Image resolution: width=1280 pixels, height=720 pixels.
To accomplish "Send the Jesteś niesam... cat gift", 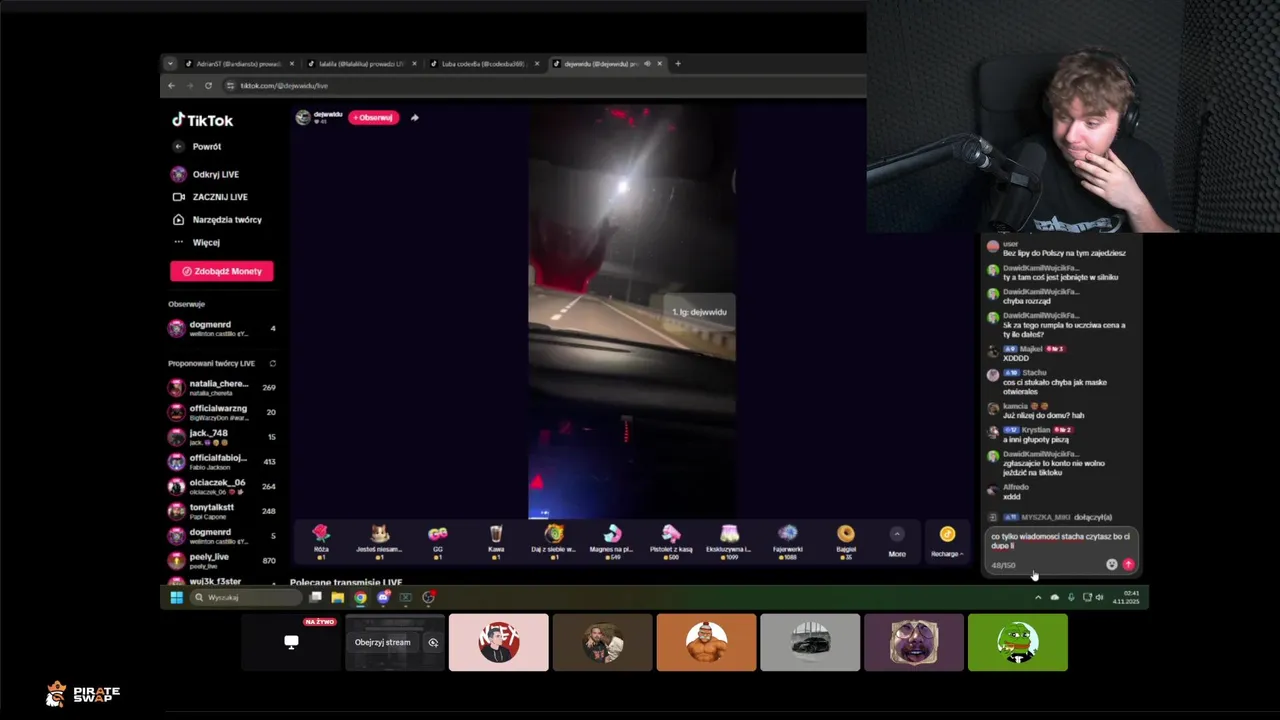I will pyautogui.click(x=379, y=540).
